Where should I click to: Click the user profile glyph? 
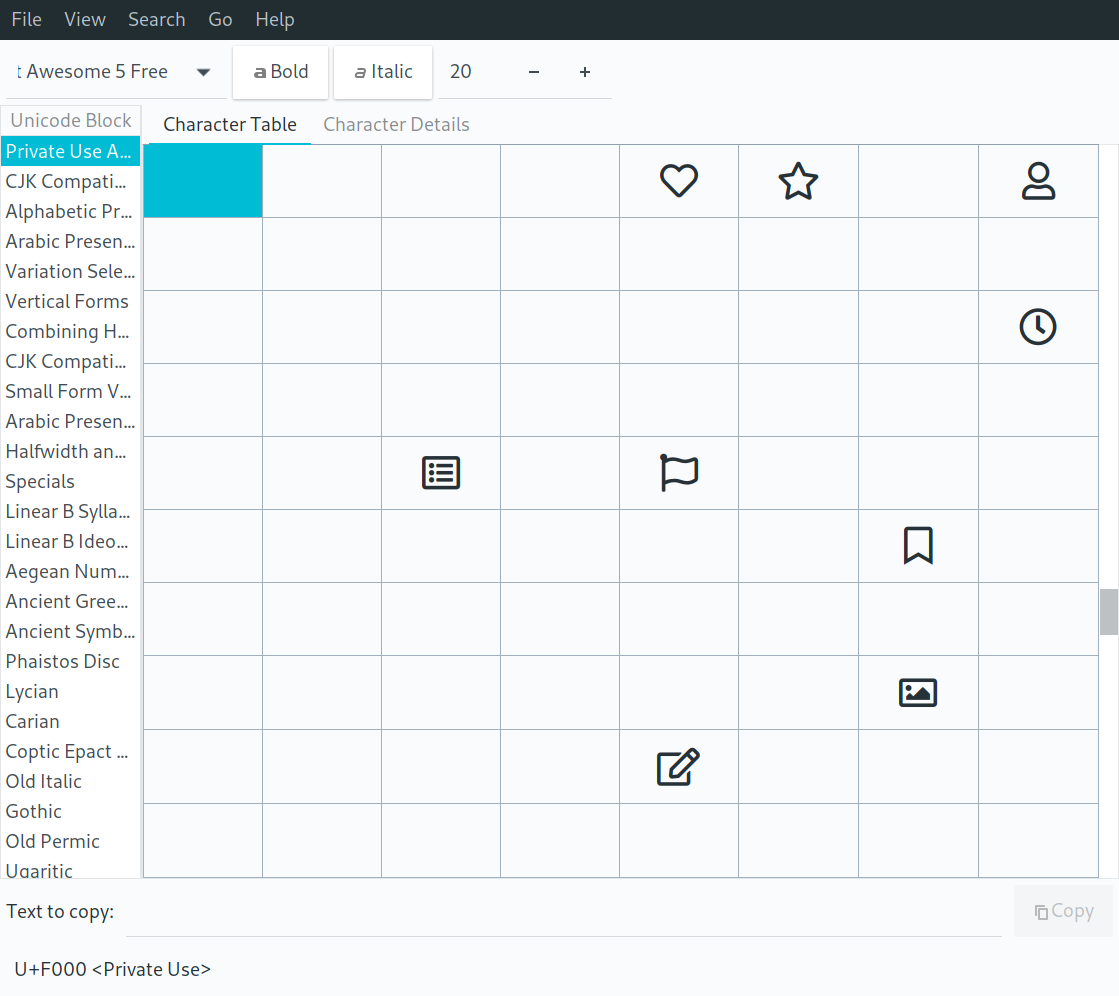click(1038, 181)
